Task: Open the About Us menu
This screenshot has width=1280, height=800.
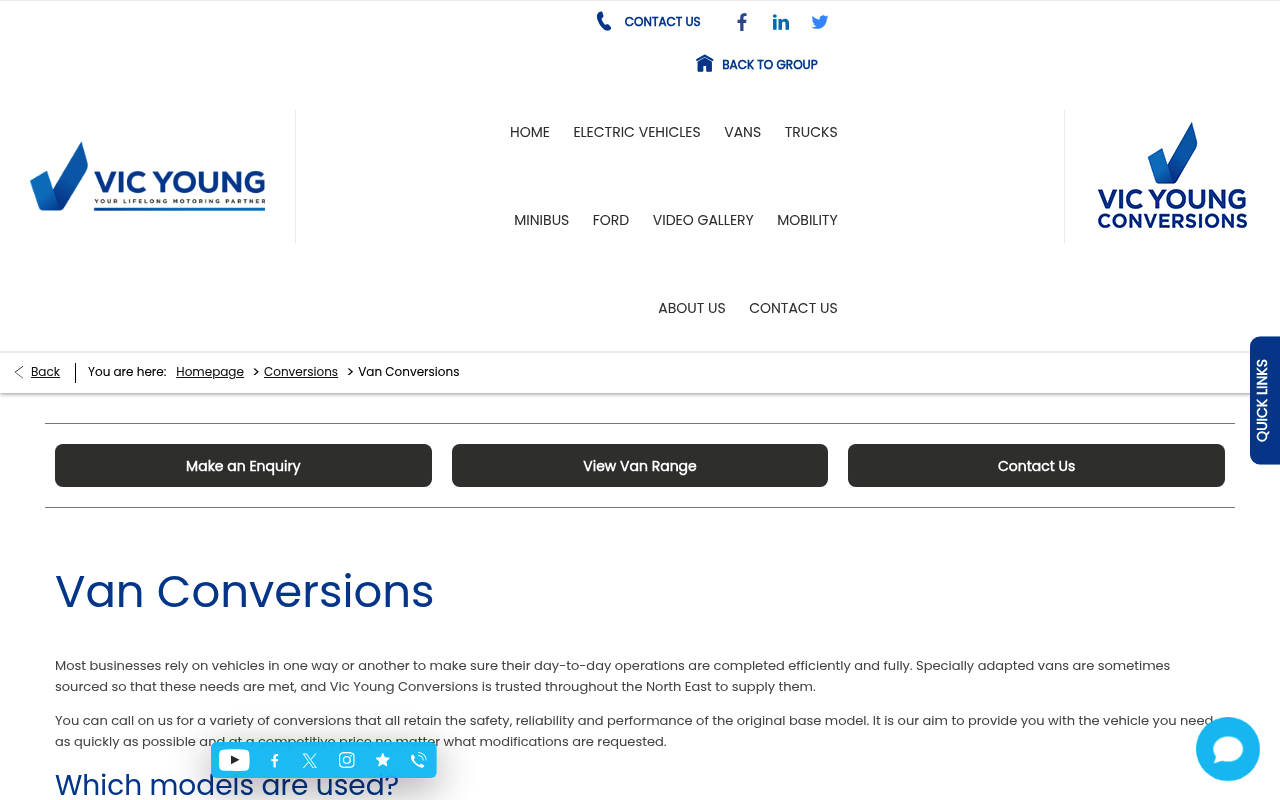Action: point(692,308)
